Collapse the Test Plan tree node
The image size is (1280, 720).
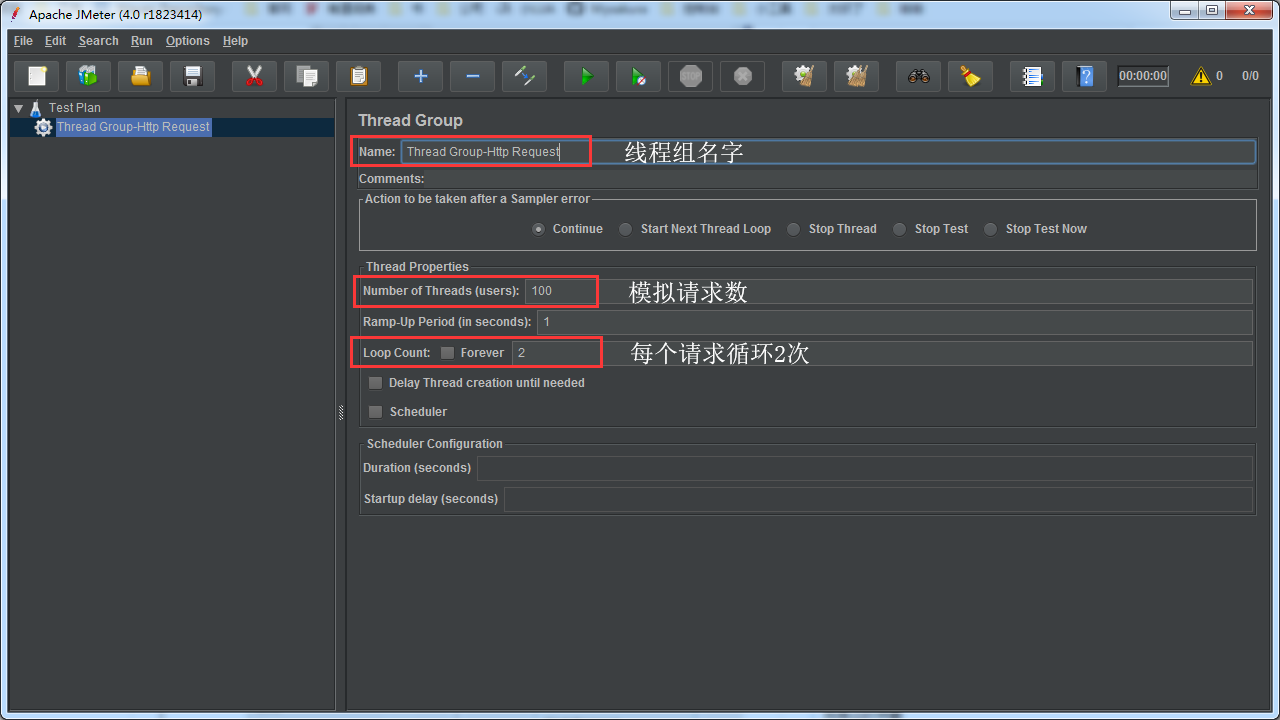[x=19, y=108]
